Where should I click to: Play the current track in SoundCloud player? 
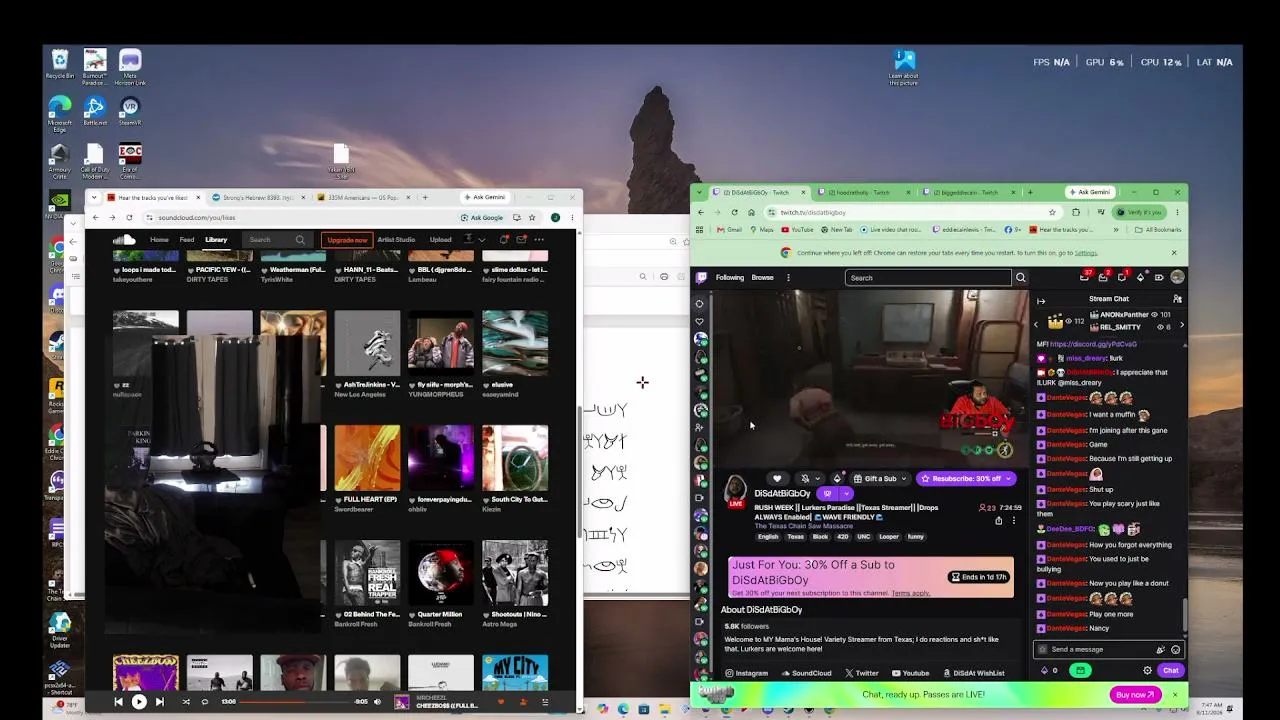coord(139,702)
